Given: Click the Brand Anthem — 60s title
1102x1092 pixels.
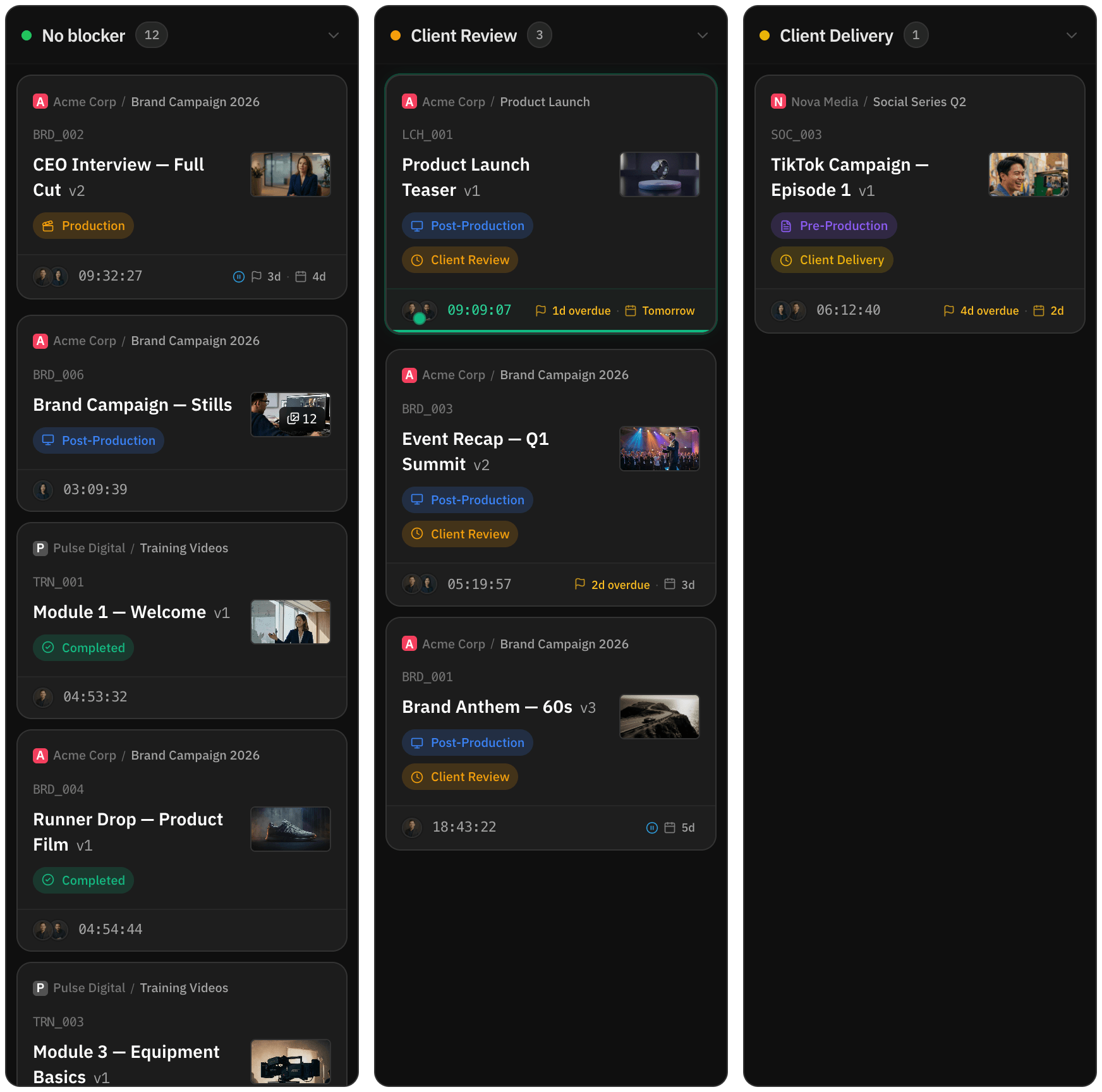Looking at the screenshot, I should coord(487,707).
